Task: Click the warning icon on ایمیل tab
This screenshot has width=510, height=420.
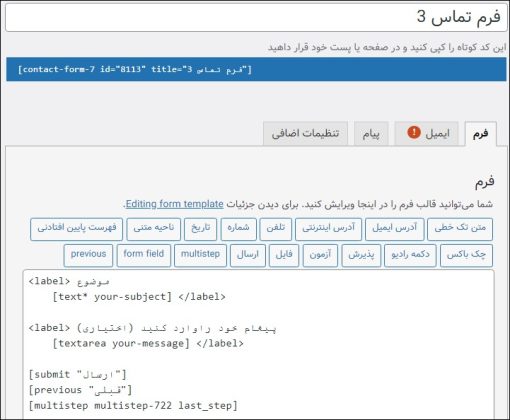Action: [x=414, y=132]
